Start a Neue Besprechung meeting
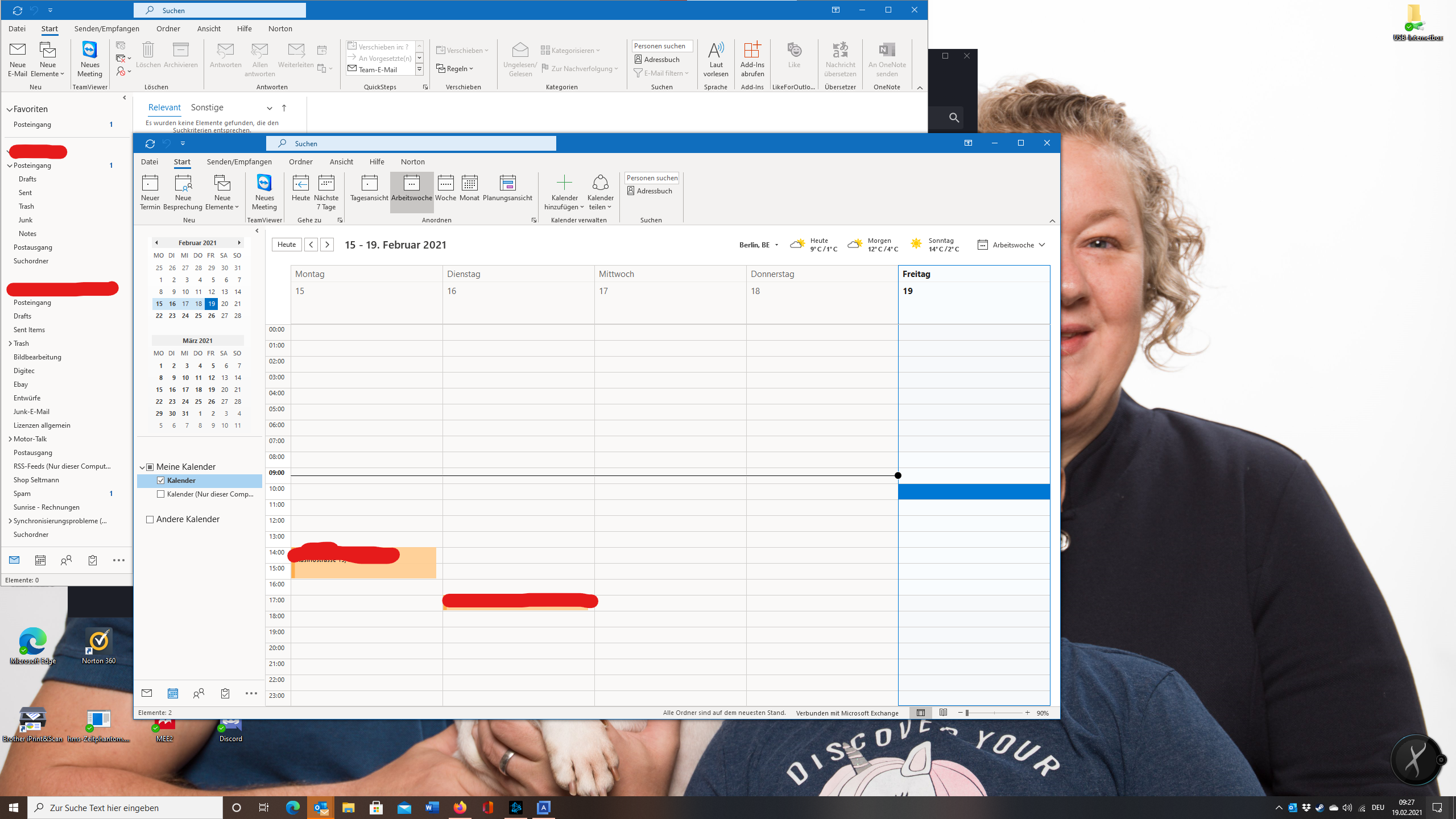Viewport: 1456px width, 819px height. tap(183, 192)
